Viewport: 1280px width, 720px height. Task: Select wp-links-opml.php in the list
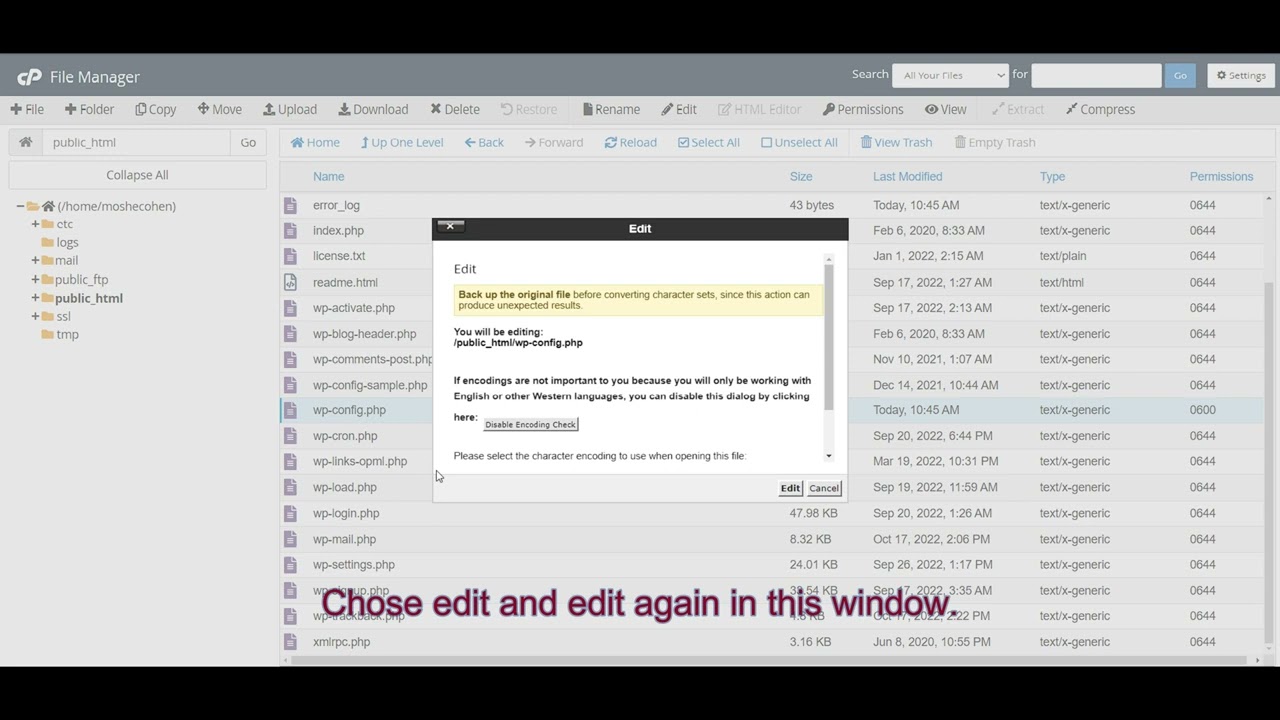point(360,462)
